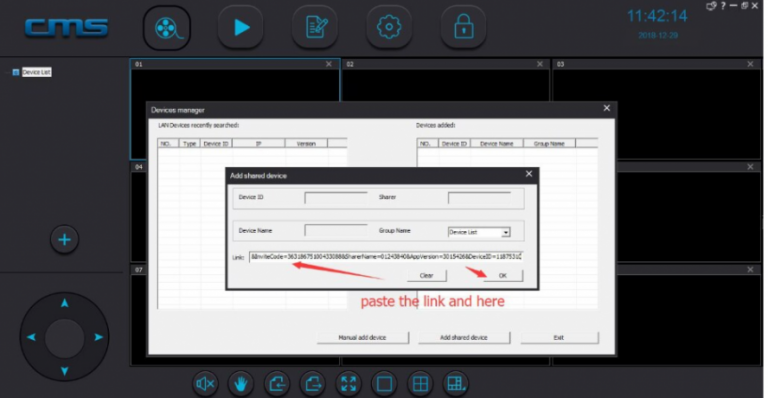Click the PTZ left arrow
The width and height of the screenshot is (768, 398).
(x=31, y=337)
